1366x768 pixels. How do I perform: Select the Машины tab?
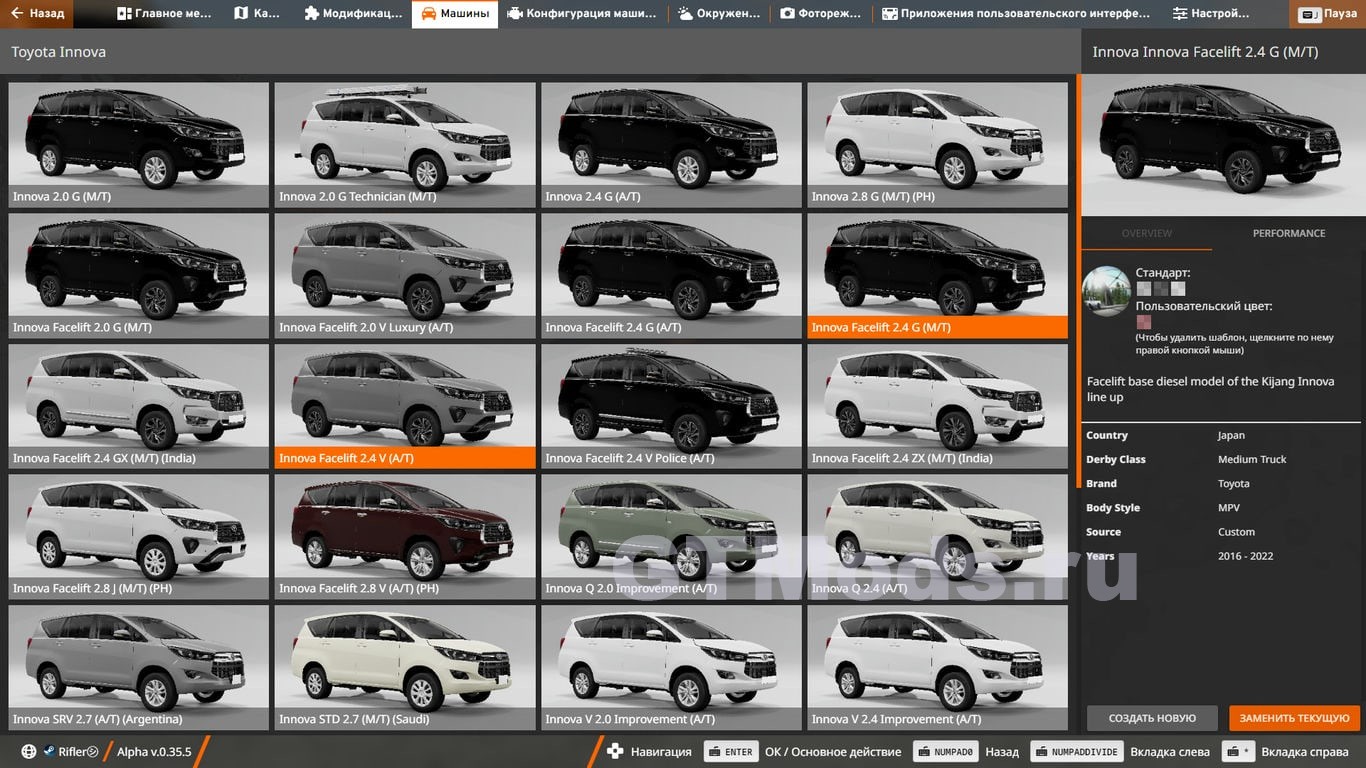point(455,14)
